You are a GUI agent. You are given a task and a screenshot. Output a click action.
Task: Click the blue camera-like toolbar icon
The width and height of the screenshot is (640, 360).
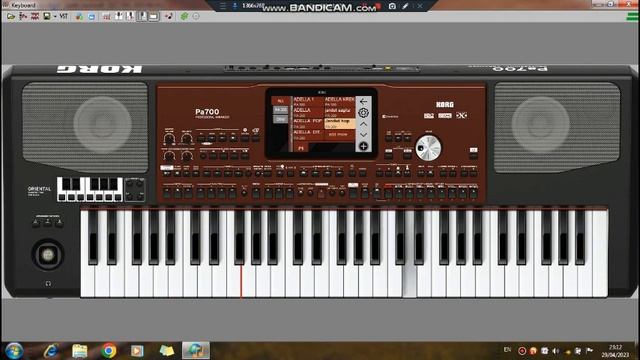[92, 17]
